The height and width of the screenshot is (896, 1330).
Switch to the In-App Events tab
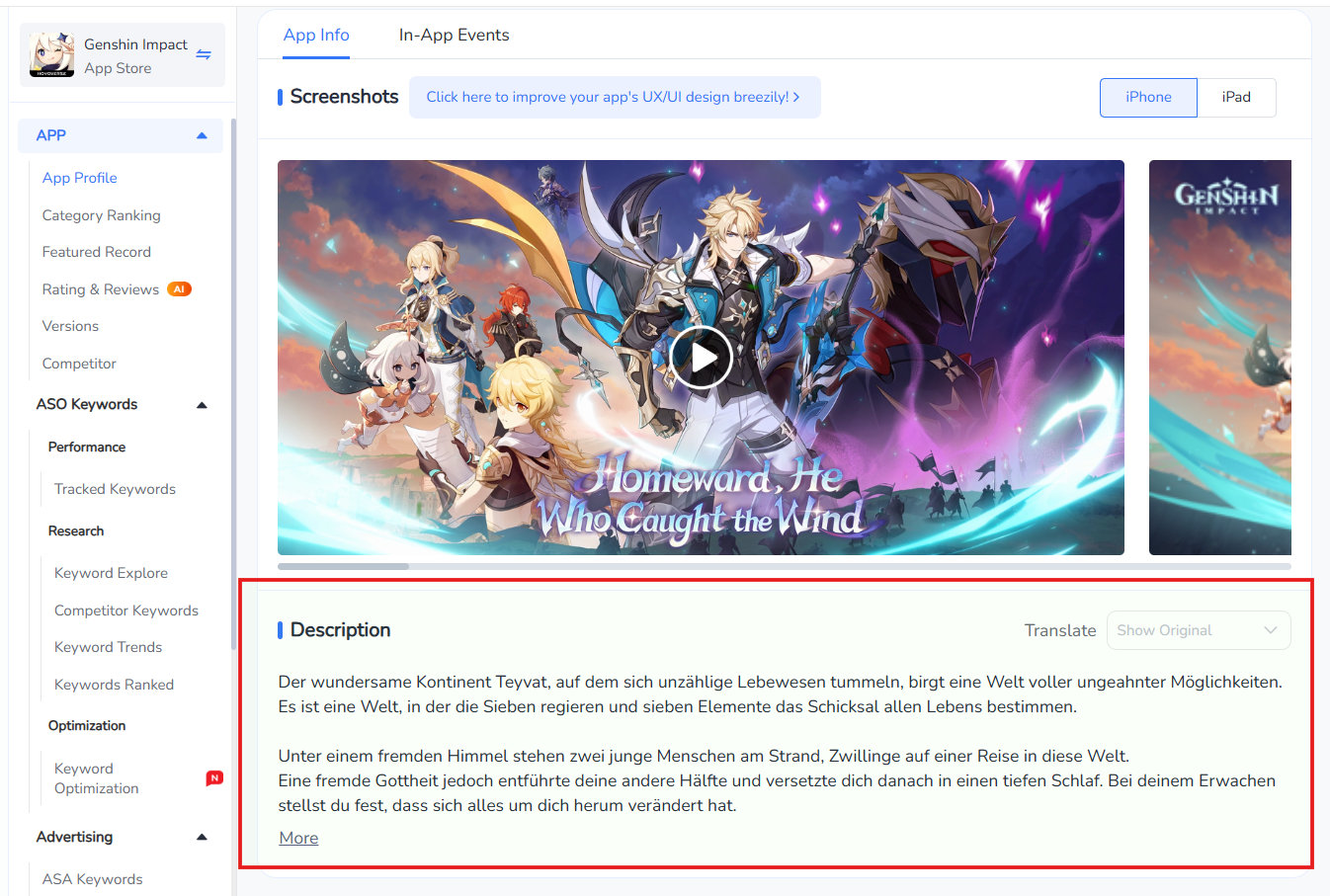click(454, 35)
